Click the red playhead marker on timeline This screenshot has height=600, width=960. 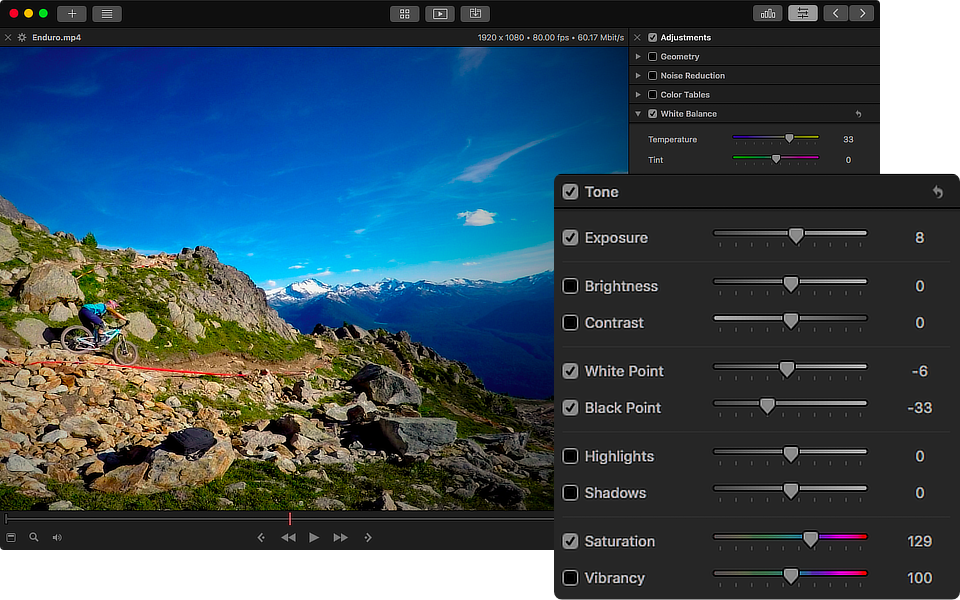pyautogui.click(x=290, y=519)
